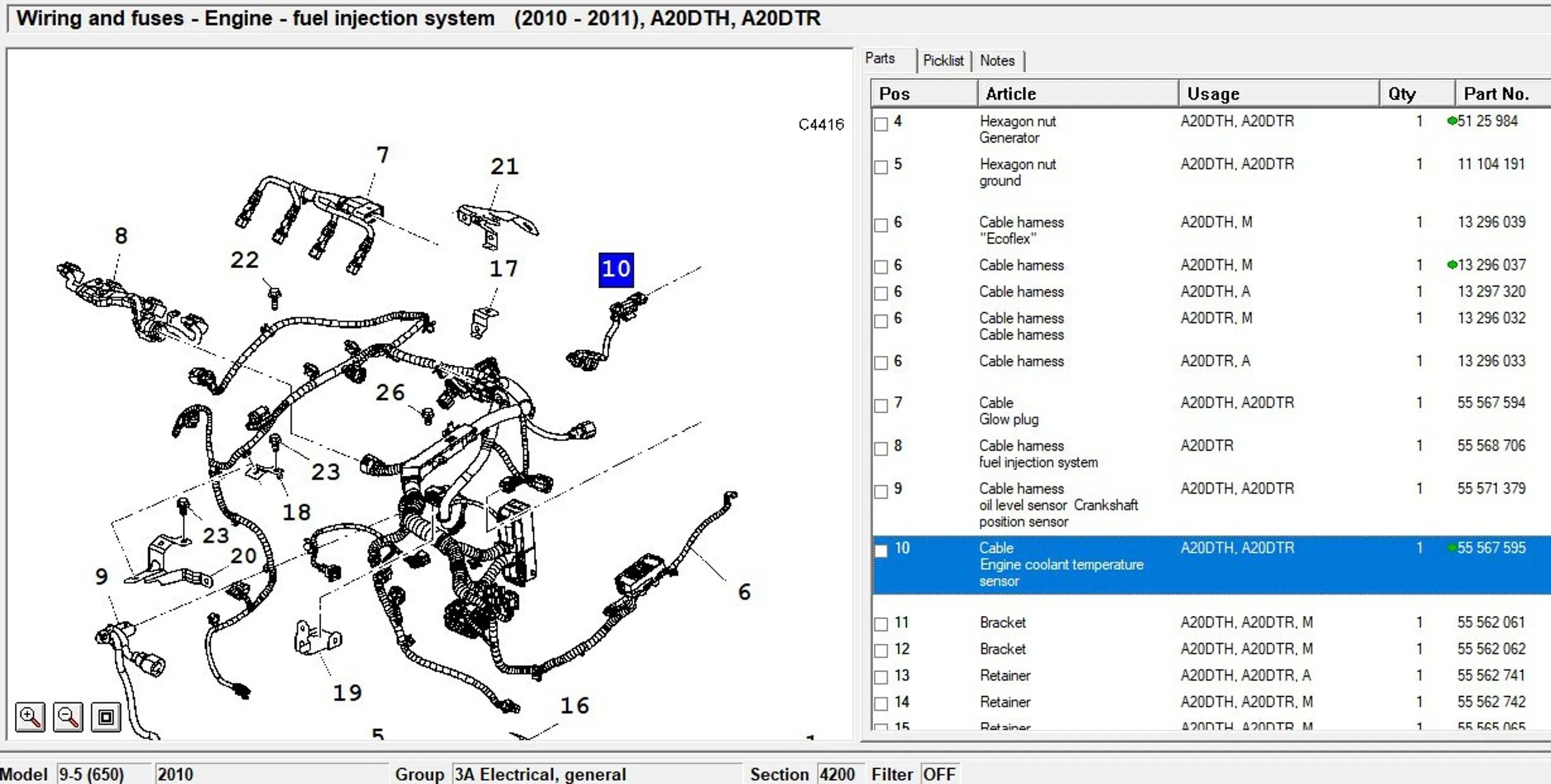Image resolution: width=1551 pixels, height=784 pixels.
Task: Click callout number 21 in diagram
Action: pos(504,167)
